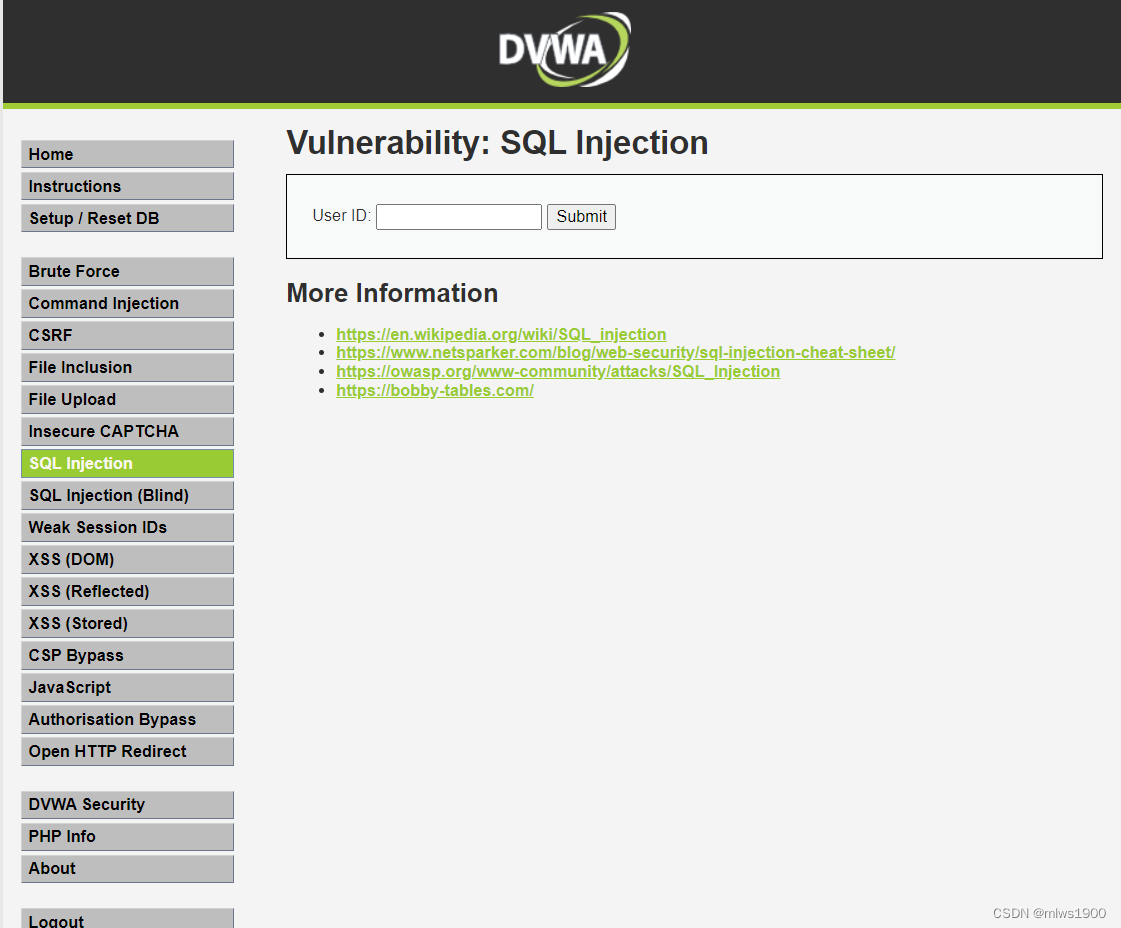Click the Submit button
Image resolution: width=1121 pixels, height=928 pixels.
click(x=581, y=217)
